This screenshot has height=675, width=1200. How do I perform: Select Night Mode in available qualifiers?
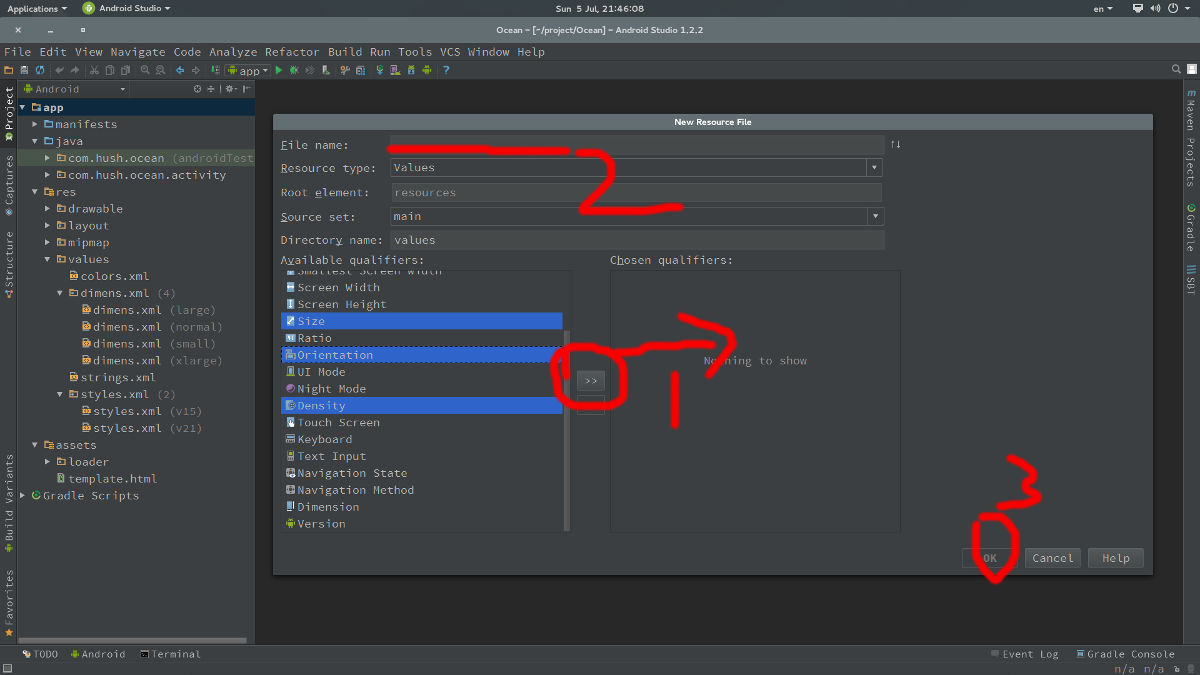331,389
